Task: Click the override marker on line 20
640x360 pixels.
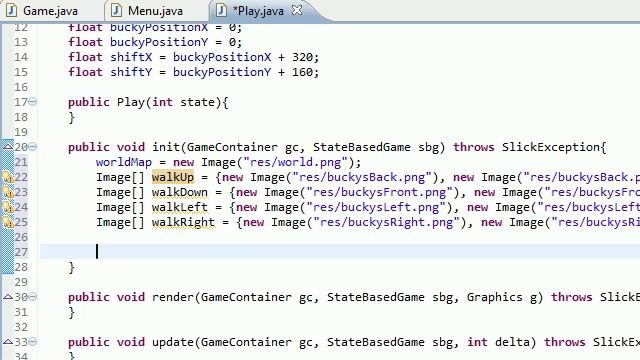Action: tap(8, 146)
